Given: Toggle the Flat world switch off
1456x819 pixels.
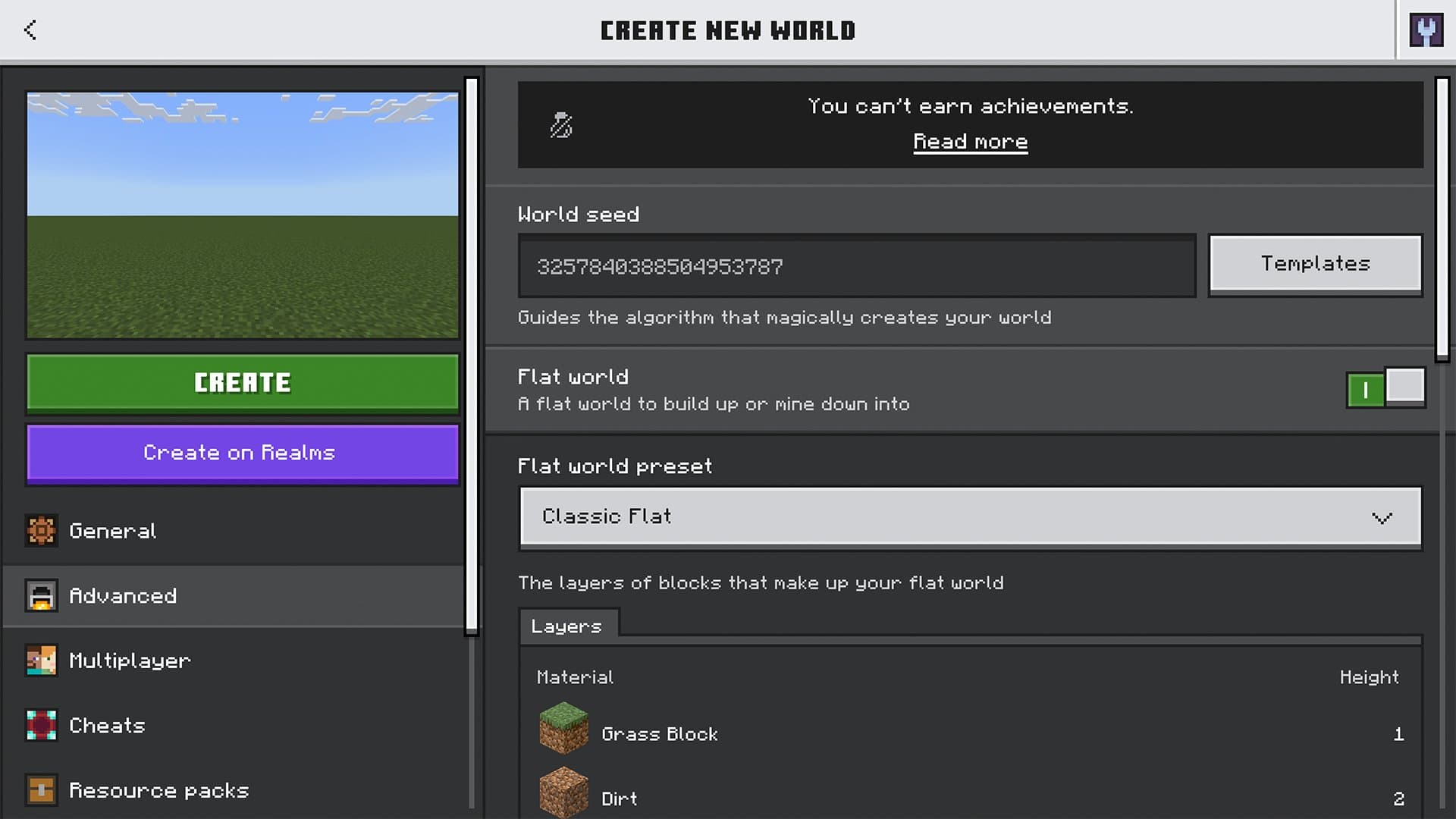Looking at the screenshot, I should pyautogui.click(x=1385, y=389).
